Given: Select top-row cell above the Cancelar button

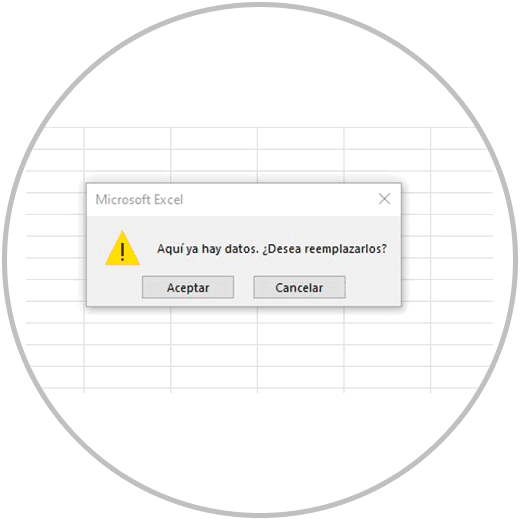Looking at the screenshot, I should [301, 138].
